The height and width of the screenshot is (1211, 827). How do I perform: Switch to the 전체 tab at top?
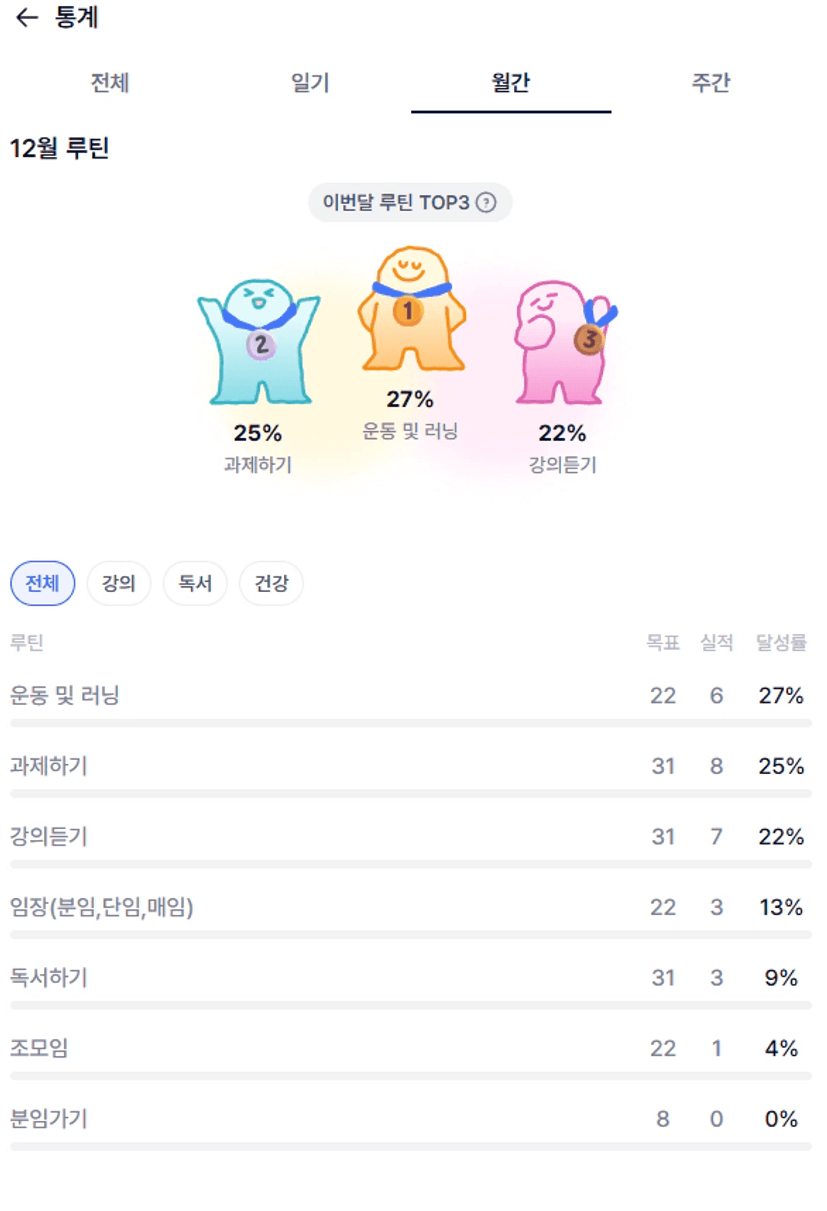point(110,83)
